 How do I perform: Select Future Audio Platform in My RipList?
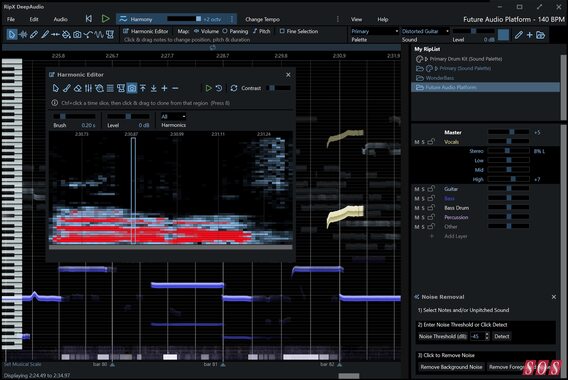point(485,87)
